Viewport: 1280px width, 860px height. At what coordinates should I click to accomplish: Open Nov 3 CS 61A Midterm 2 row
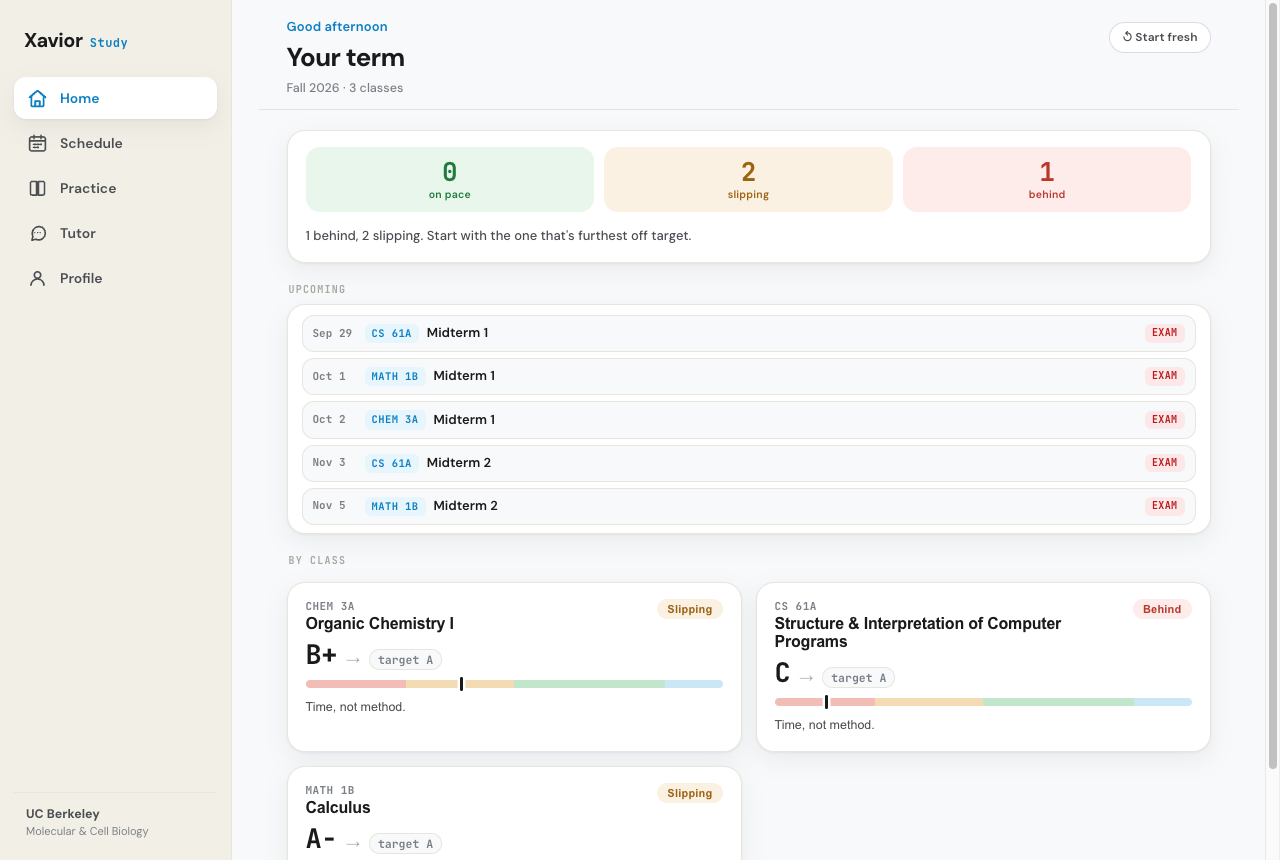coord(749,462)
